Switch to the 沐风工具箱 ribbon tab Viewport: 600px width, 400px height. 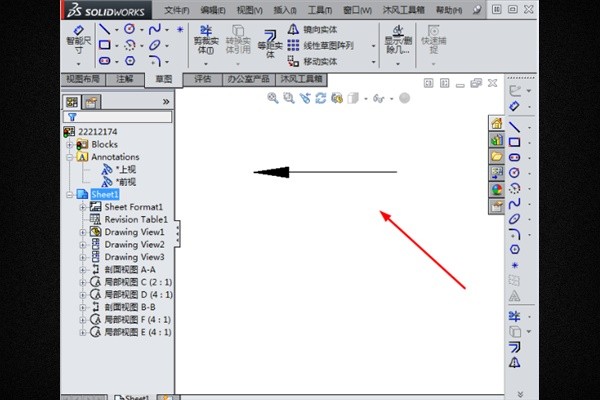tap(301, 79)
